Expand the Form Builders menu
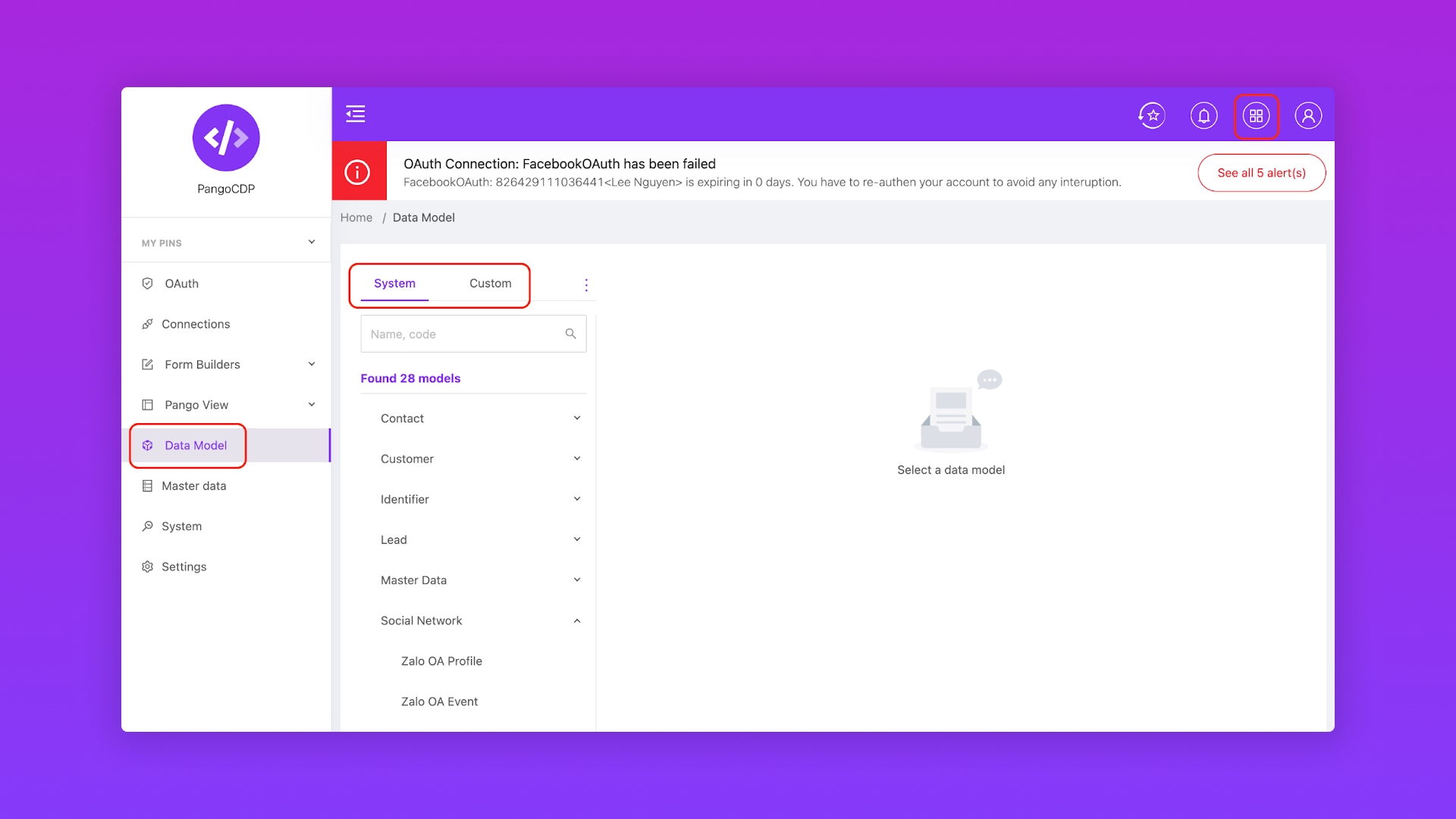The width and height of the screenshot is (1456, 819). (x=311, y=365)
